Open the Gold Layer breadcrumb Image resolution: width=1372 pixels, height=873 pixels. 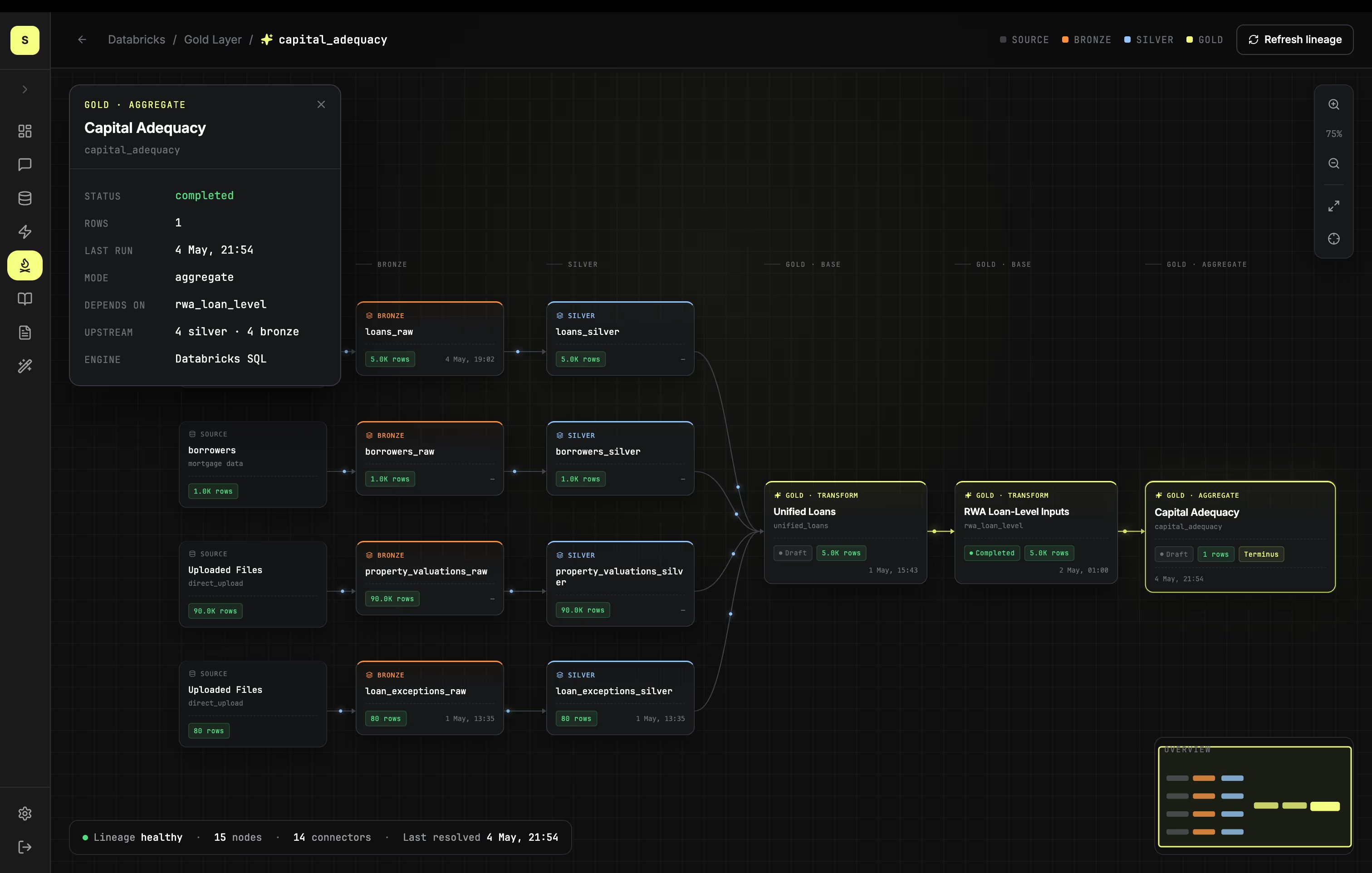point(212,39)
